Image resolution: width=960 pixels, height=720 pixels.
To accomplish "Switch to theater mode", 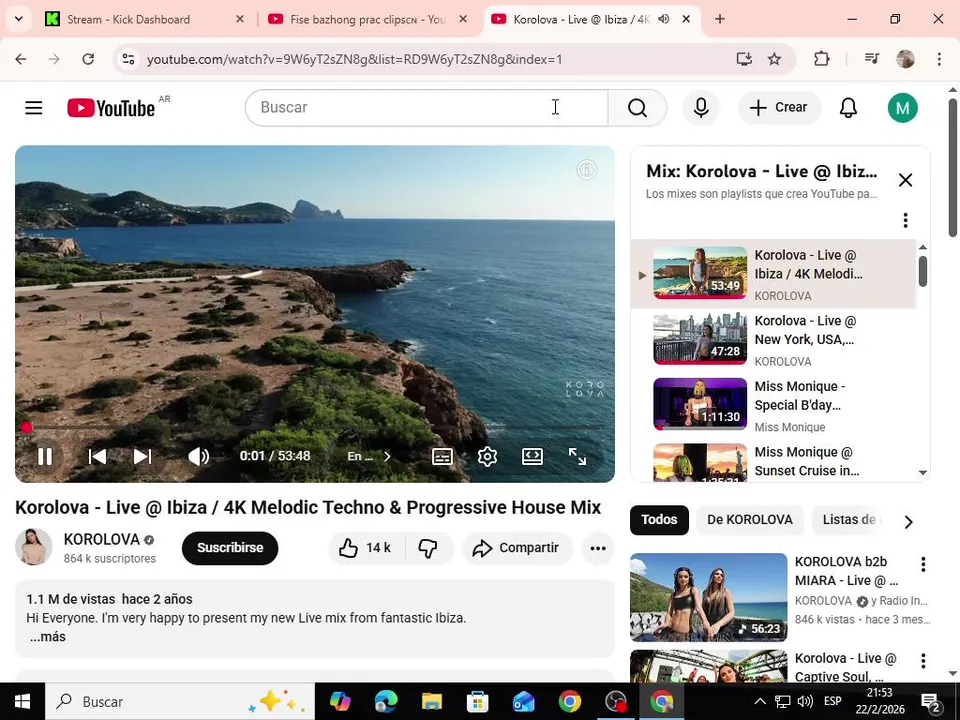I will coord(532,456).
